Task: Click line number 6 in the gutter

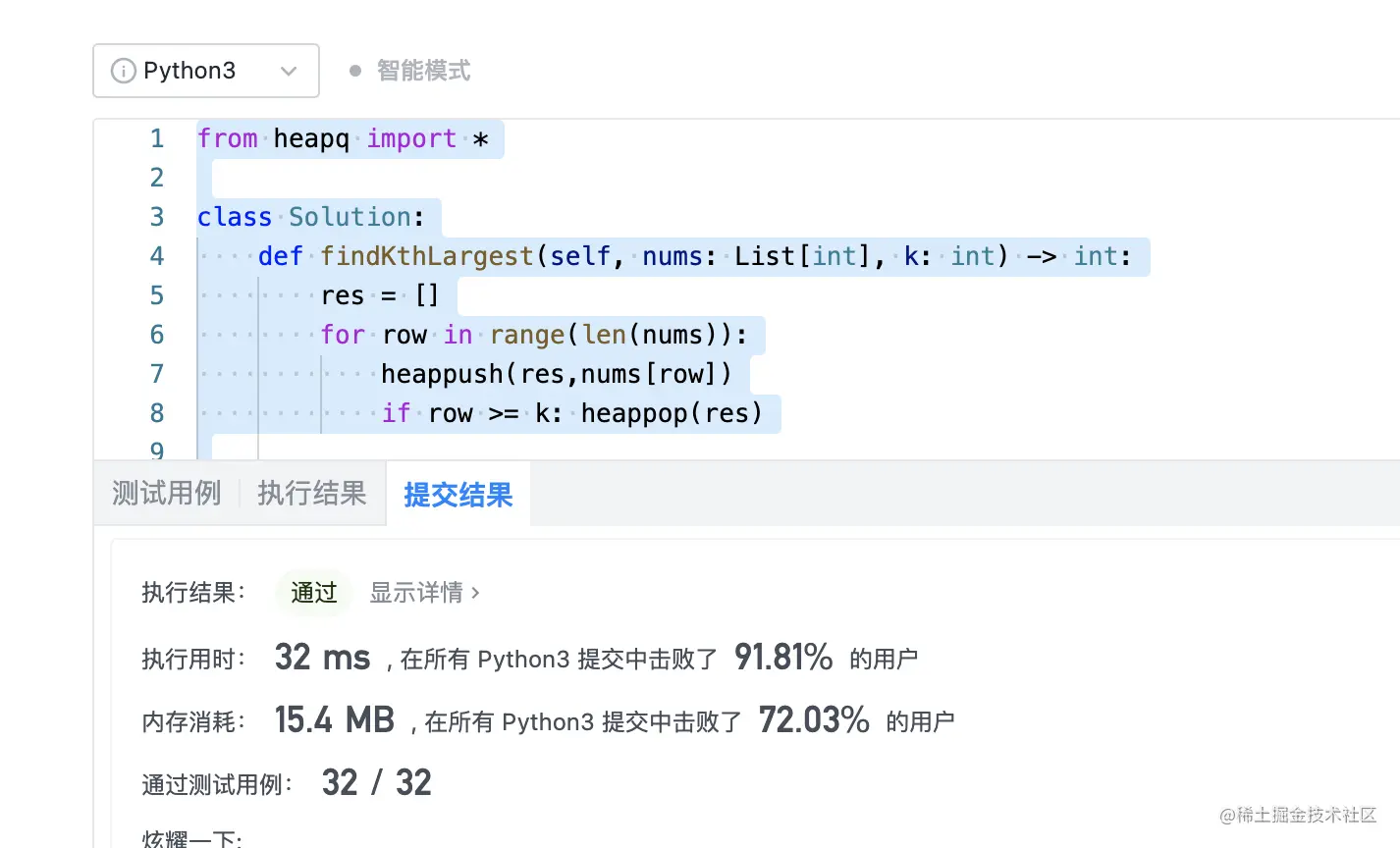Action: [157, 335]
